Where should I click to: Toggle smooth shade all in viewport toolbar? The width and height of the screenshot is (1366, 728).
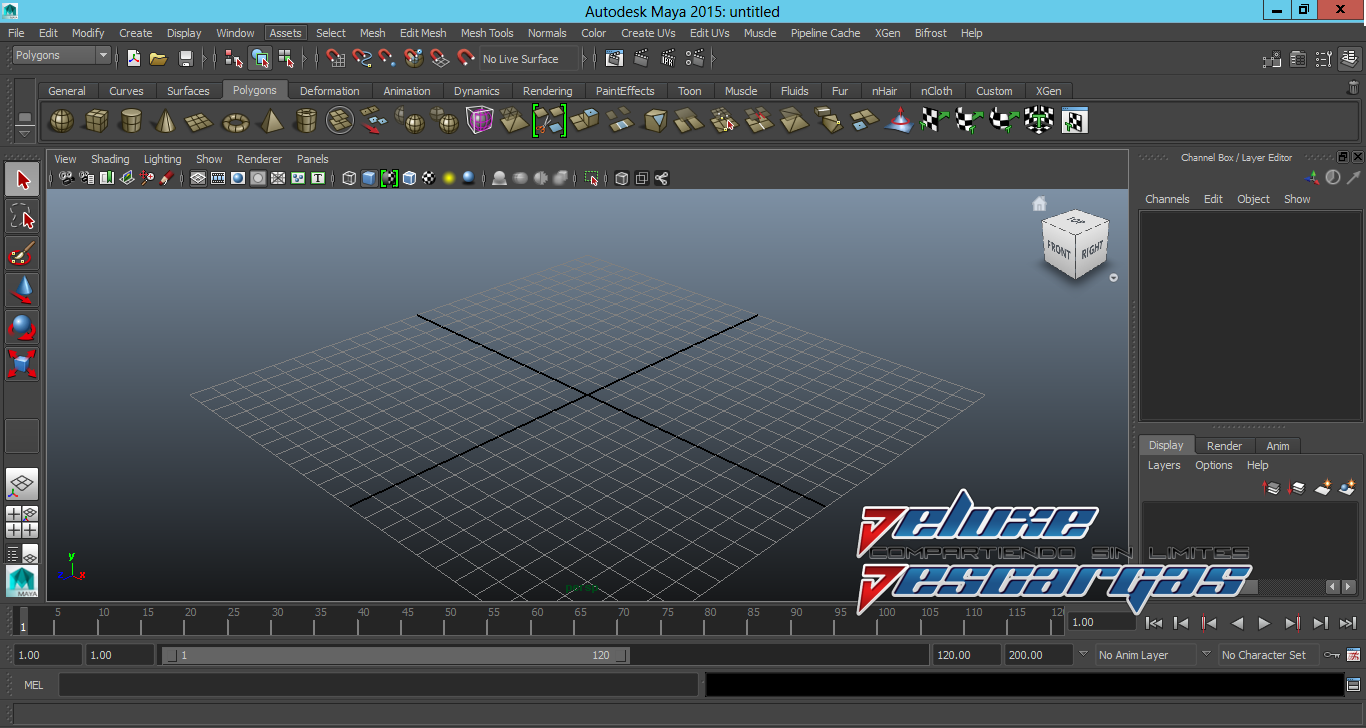click(369, 178)
